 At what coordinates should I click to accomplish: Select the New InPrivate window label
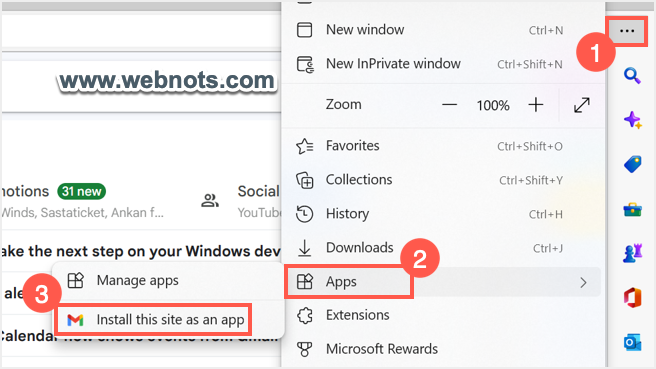pos(393,64)
